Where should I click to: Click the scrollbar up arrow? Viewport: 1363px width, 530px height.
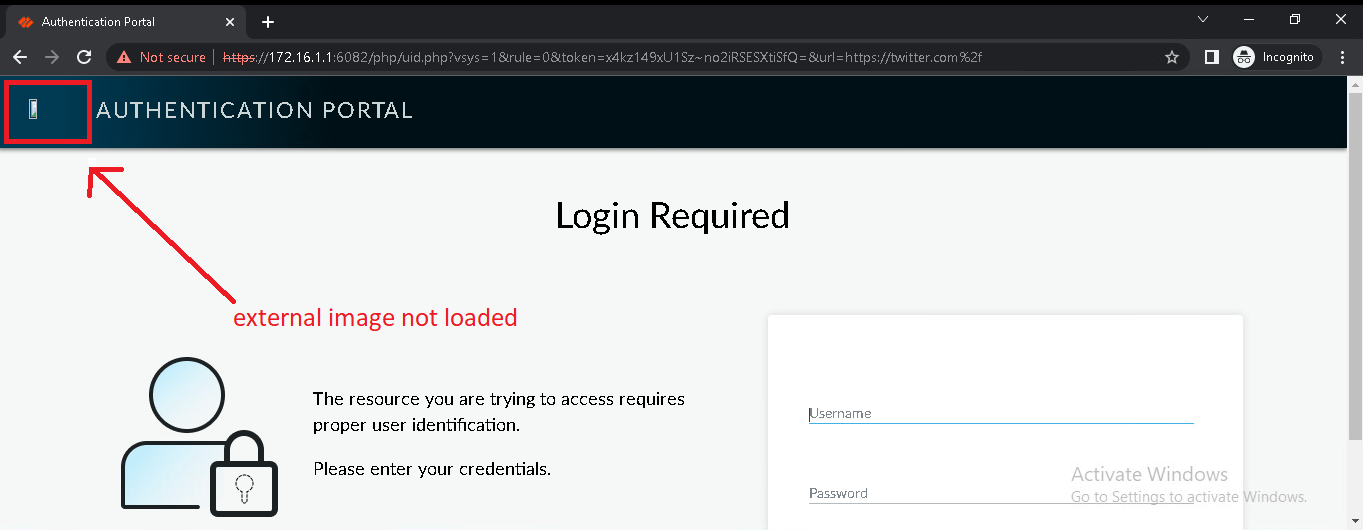[x=1355, y=84]
